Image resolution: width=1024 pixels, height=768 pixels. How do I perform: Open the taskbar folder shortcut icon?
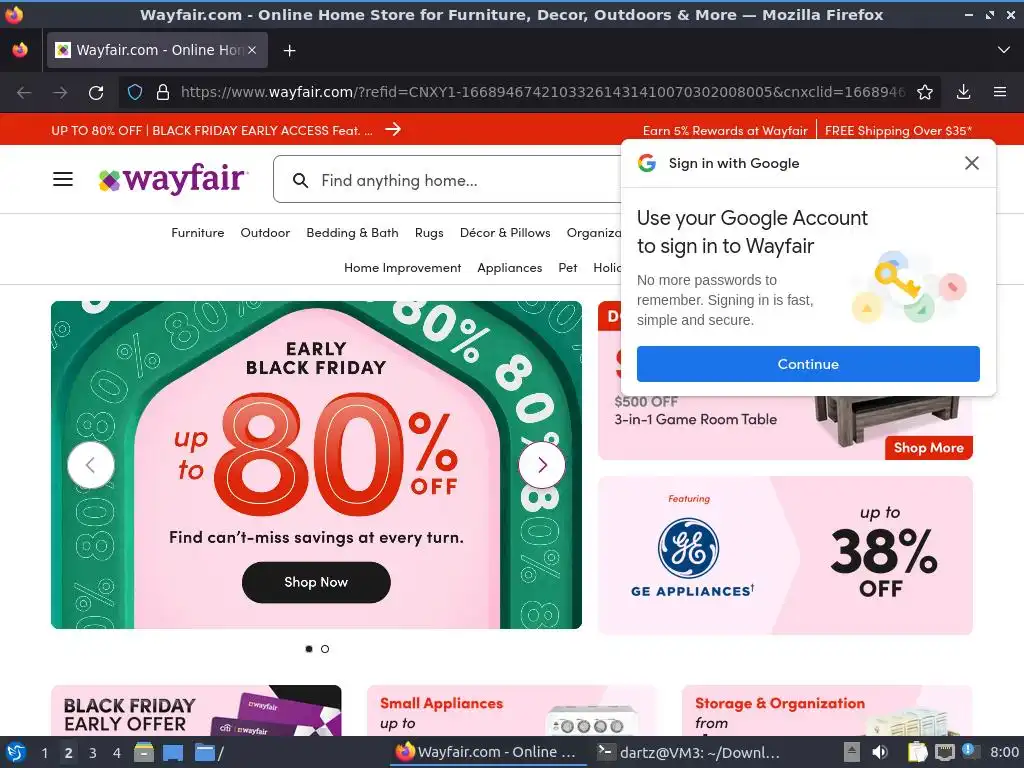205,752
